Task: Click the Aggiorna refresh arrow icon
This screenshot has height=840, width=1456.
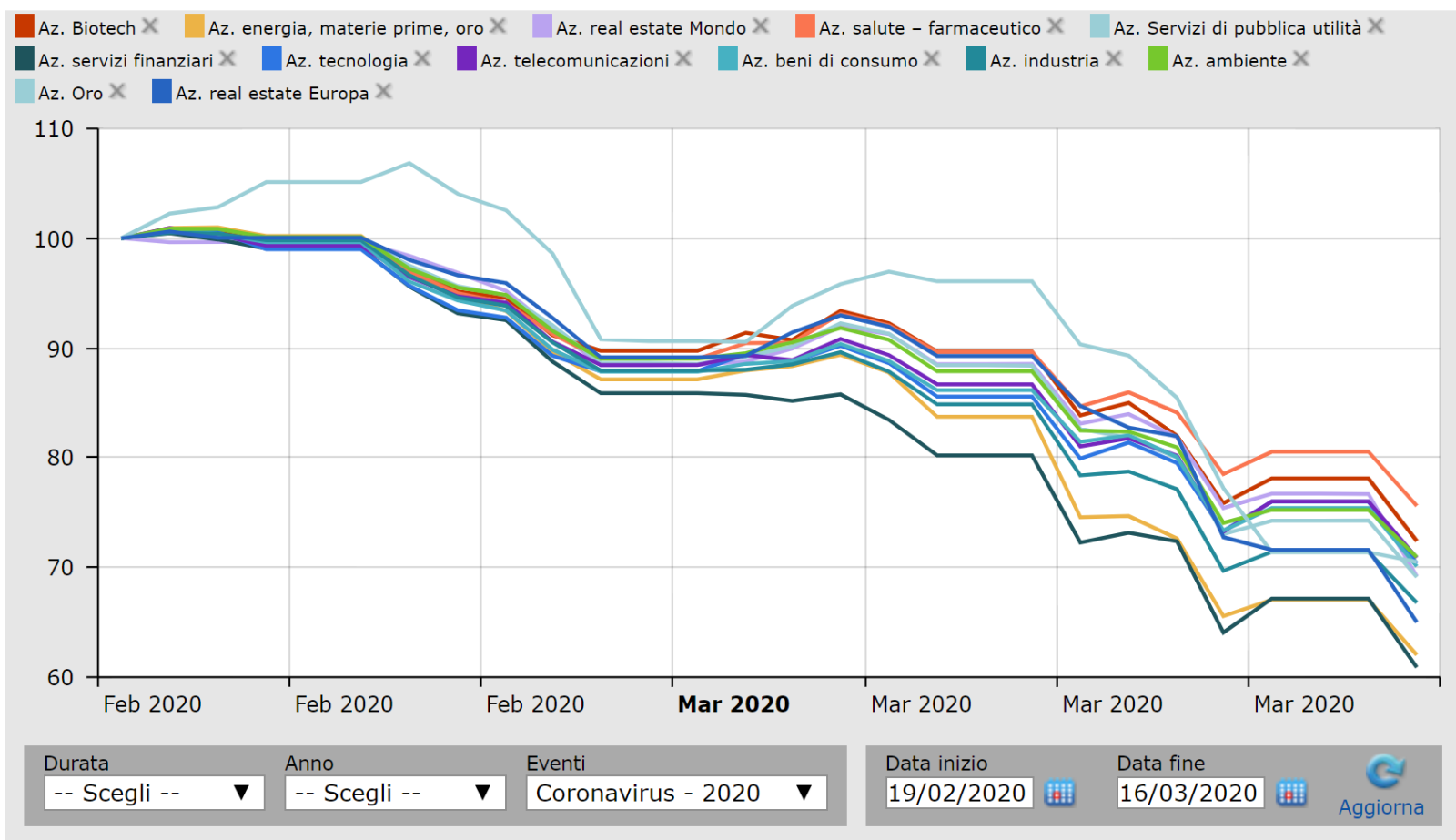Action: coord(1384,773)
